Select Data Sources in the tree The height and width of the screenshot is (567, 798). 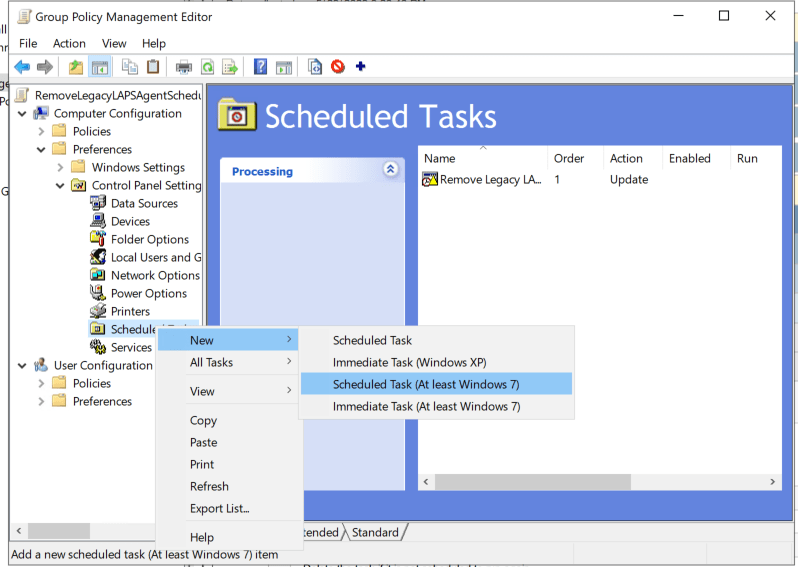pos(144,203)
